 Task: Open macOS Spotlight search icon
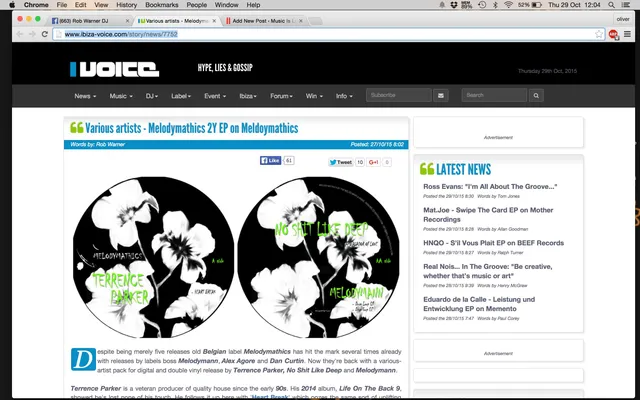tap(611, 5)
